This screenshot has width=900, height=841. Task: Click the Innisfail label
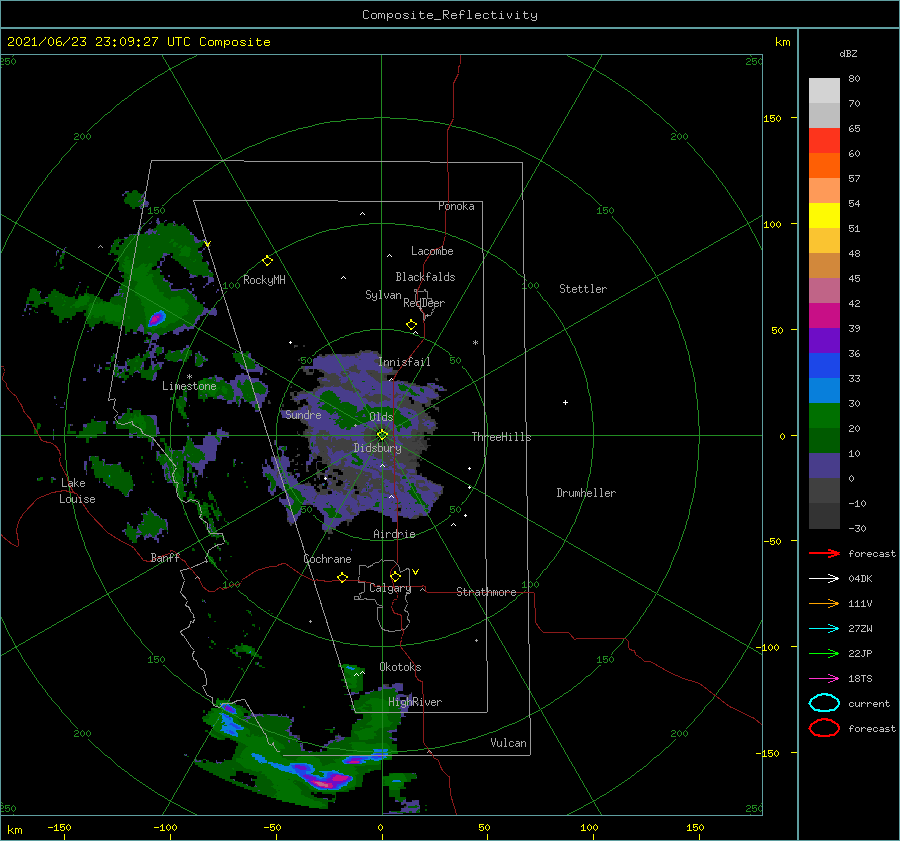coord(404,362)
